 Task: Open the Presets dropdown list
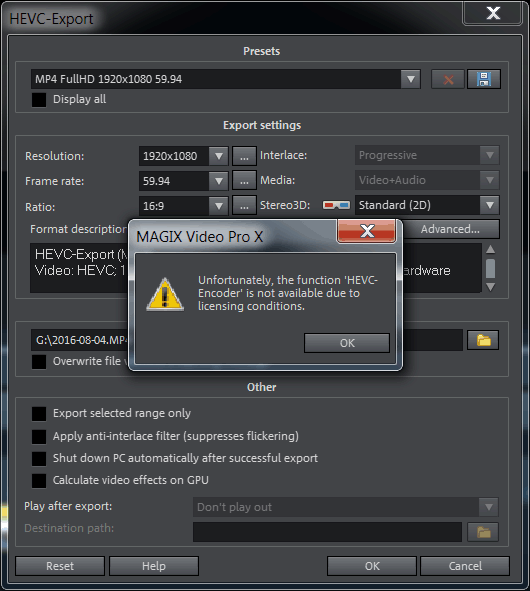(x=411, y=79)
